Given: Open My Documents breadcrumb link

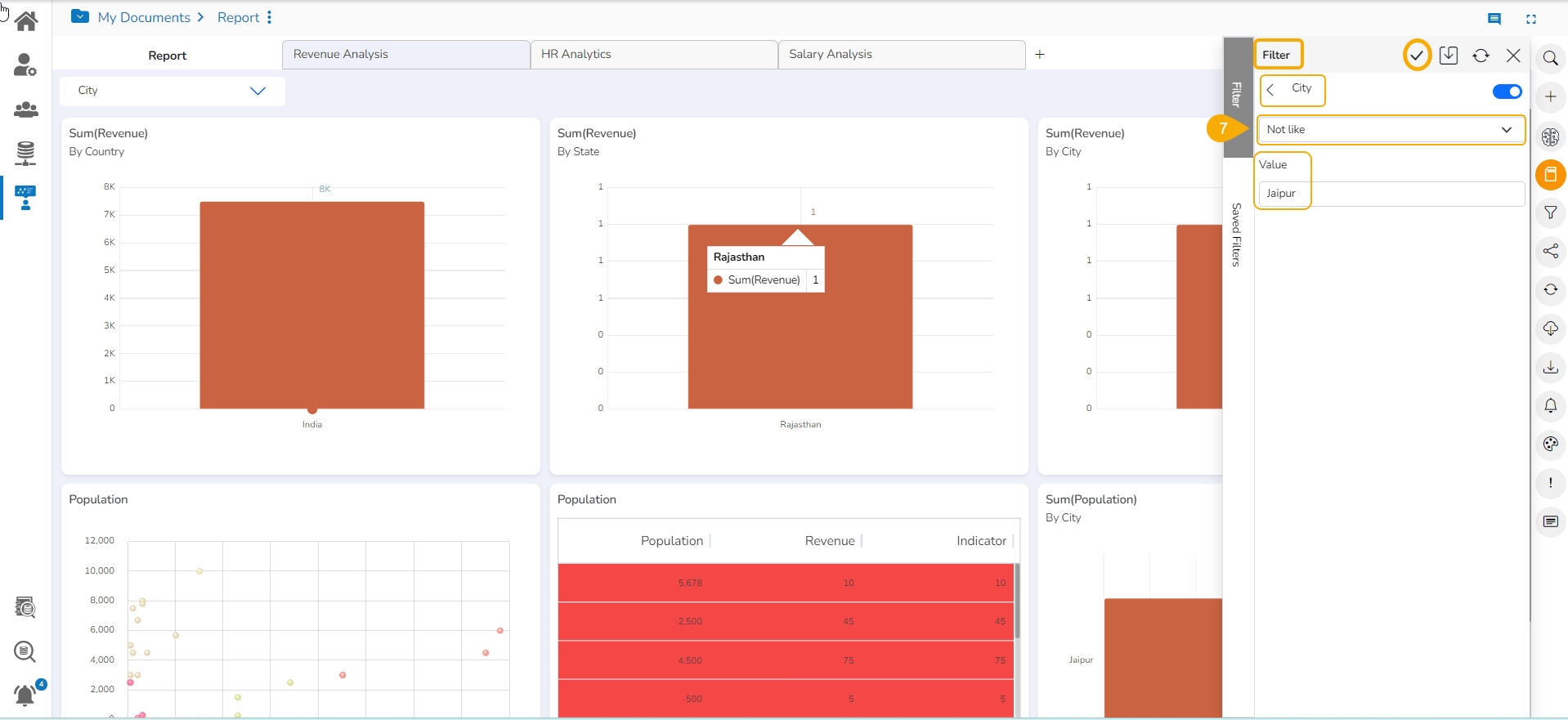Looking at the screenshot, I should click(144, 18).
